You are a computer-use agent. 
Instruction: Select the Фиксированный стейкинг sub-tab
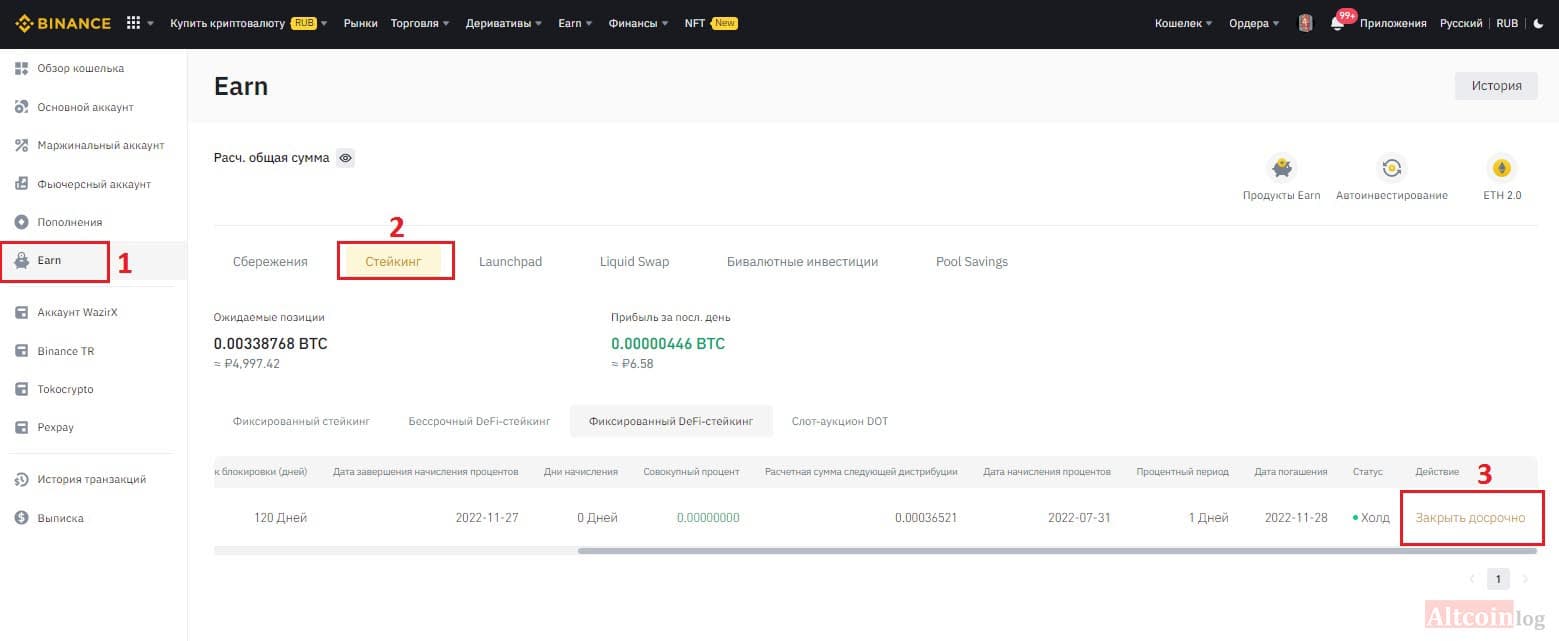tap(301, 421)
